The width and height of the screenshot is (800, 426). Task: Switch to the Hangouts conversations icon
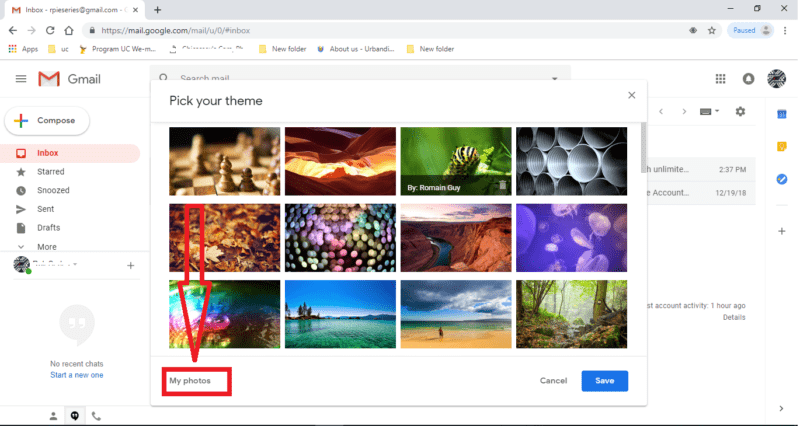click(x=75, y=416)
